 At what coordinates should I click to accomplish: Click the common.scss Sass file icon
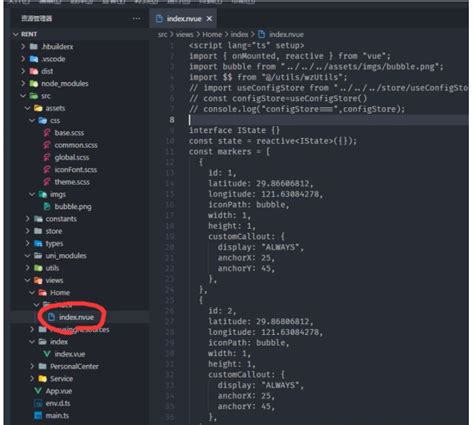pos(47,145)
